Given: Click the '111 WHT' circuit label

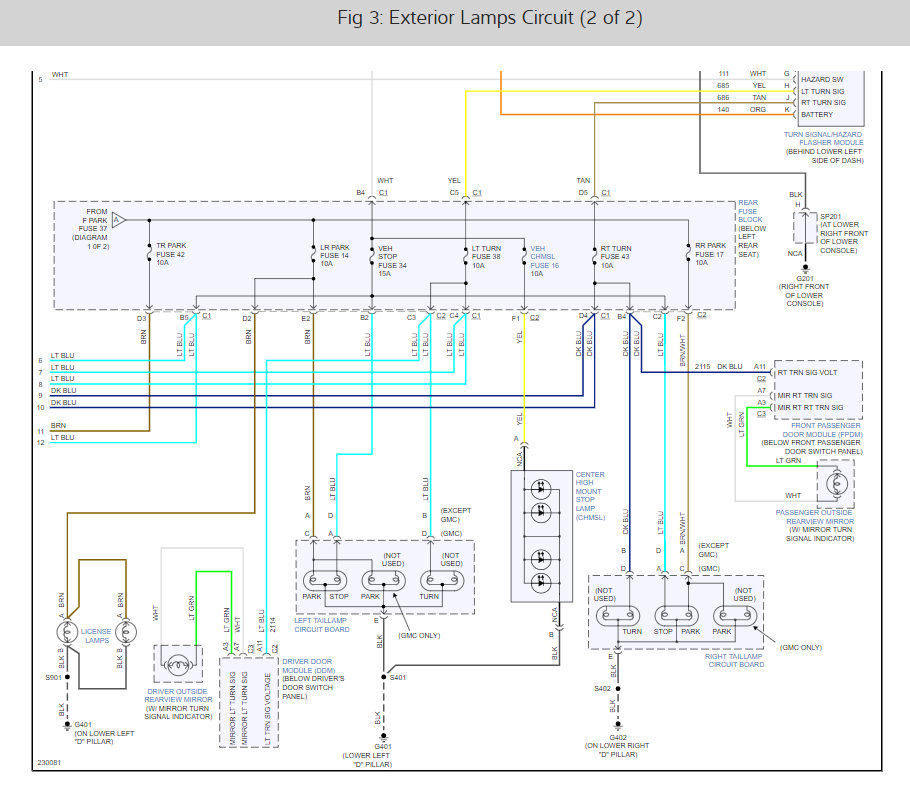Looking at the screenshot, I should (x=742, y=74).
